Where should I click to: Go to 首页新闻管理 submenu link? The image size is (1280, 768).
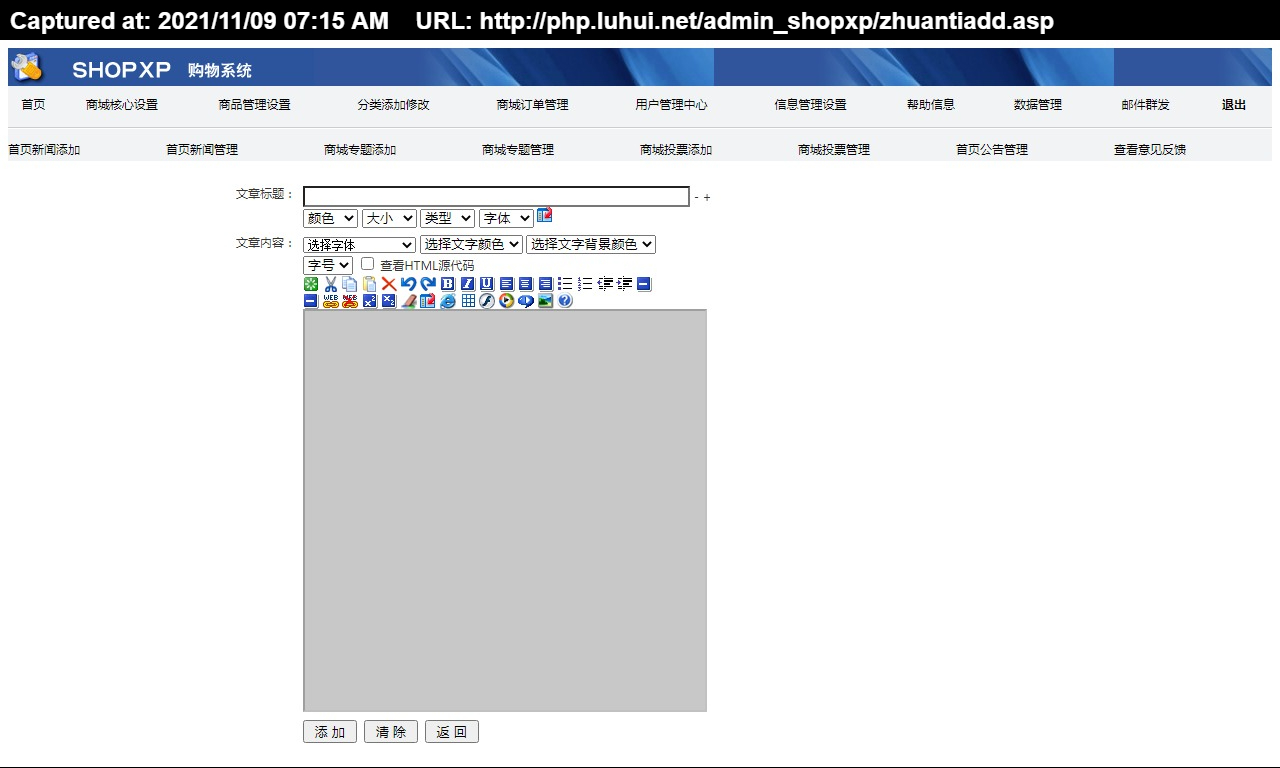coord(202,150)
